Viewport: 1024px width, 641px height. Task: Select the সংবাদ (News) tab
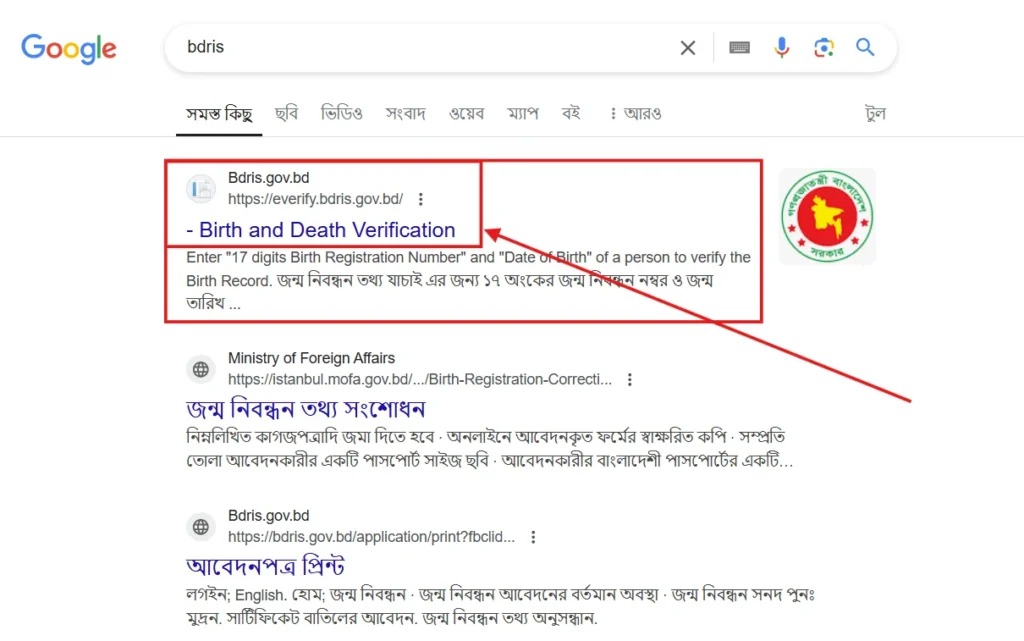405,113
